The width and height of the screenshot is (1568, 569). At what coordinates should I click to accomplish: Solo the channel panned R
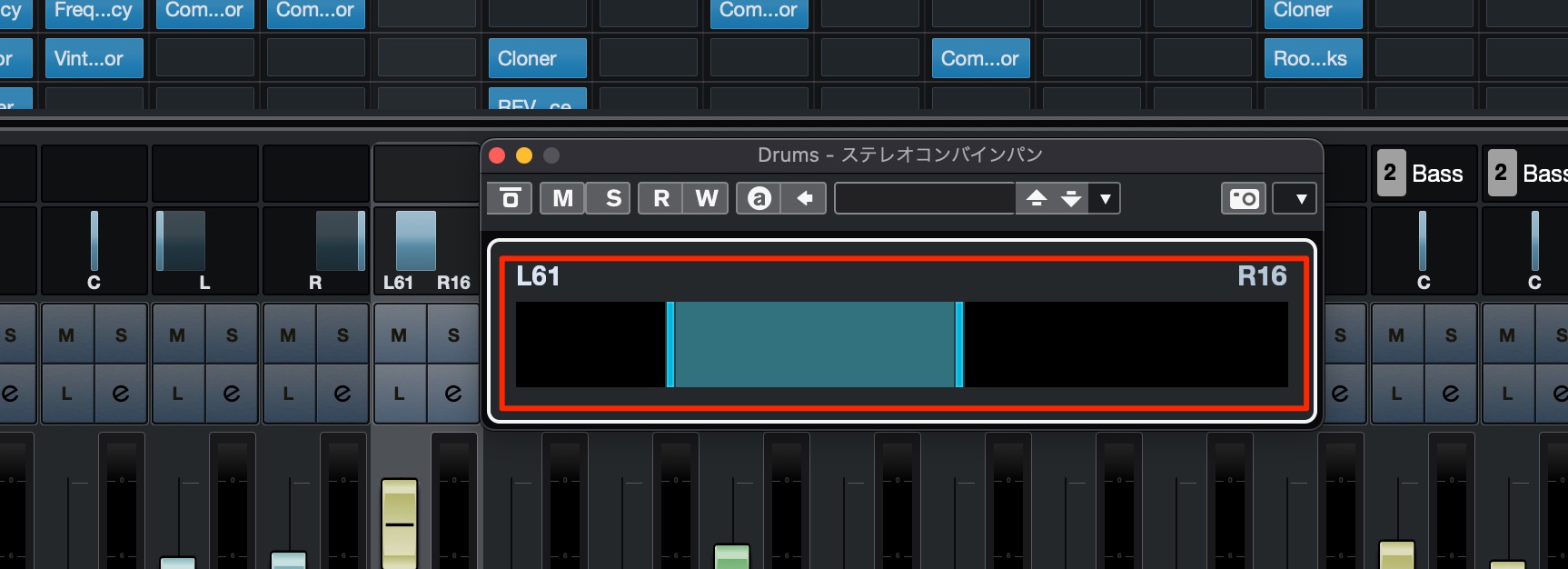click(x=342, y=335)
